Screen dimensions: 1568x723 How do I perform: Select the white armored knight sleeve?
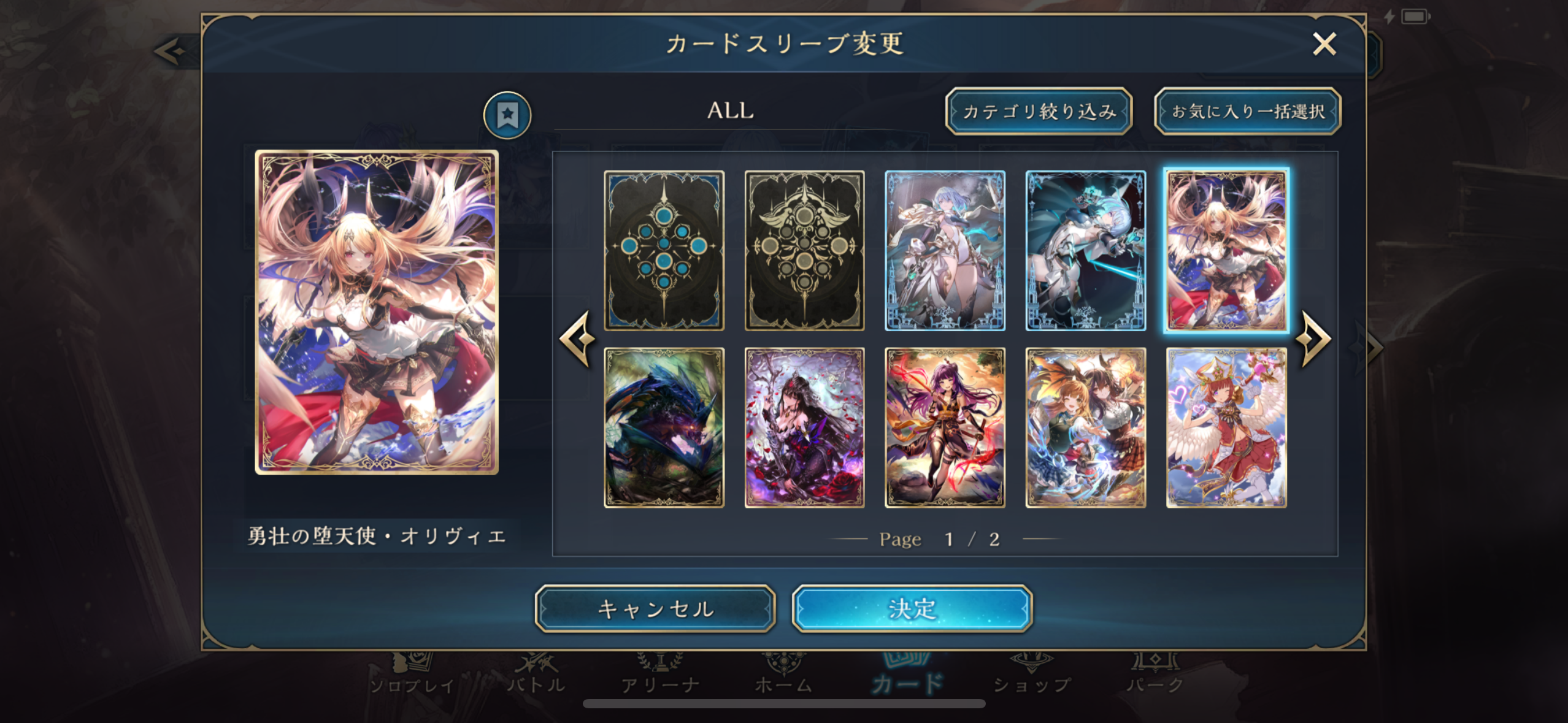945,251
